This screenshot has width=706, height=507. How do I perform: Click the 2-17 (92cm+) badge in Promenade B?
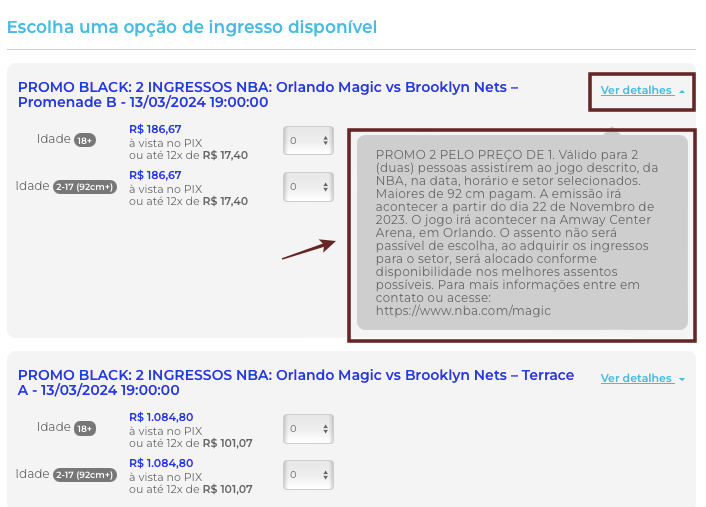click(85, 187)
